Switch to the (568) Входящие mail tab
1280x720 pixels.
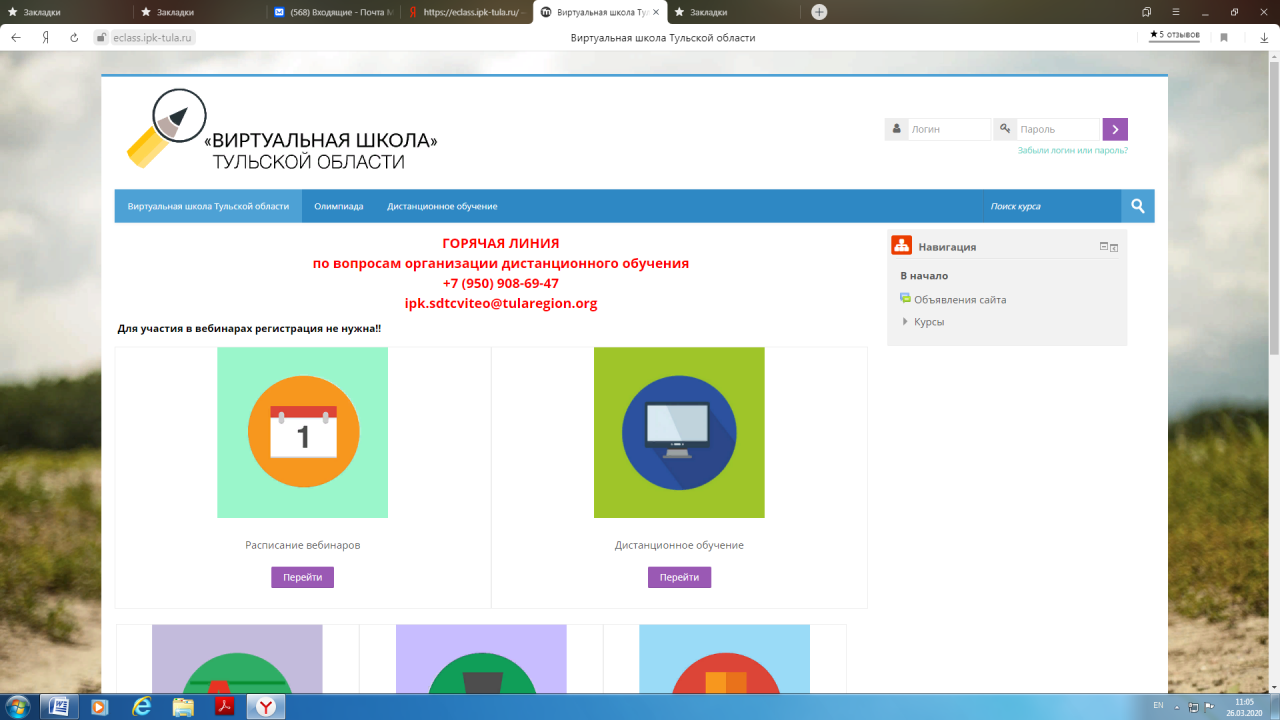[x=333, y=12]
